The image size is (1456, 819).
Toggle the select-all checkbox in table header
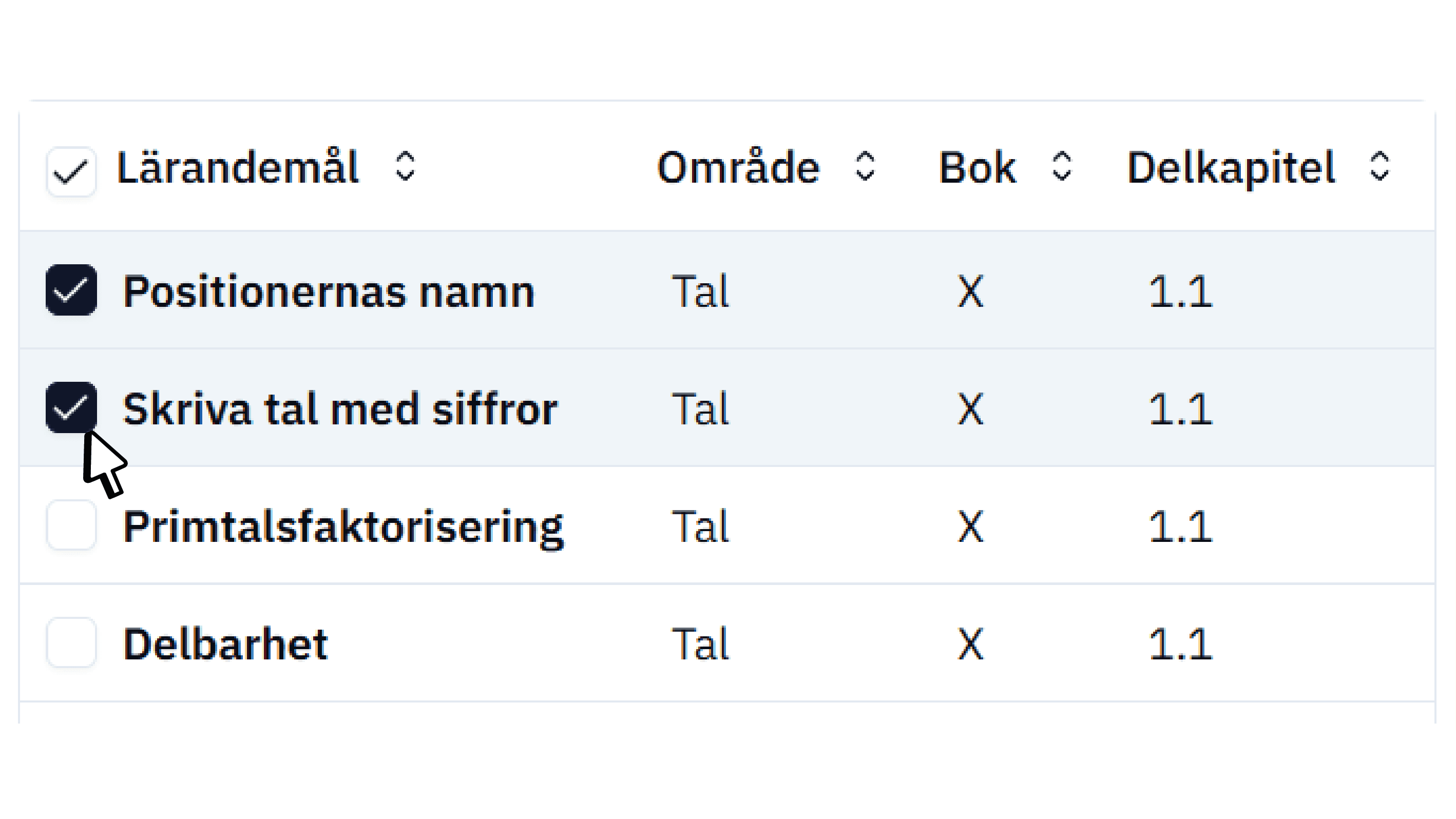[71, 167]
